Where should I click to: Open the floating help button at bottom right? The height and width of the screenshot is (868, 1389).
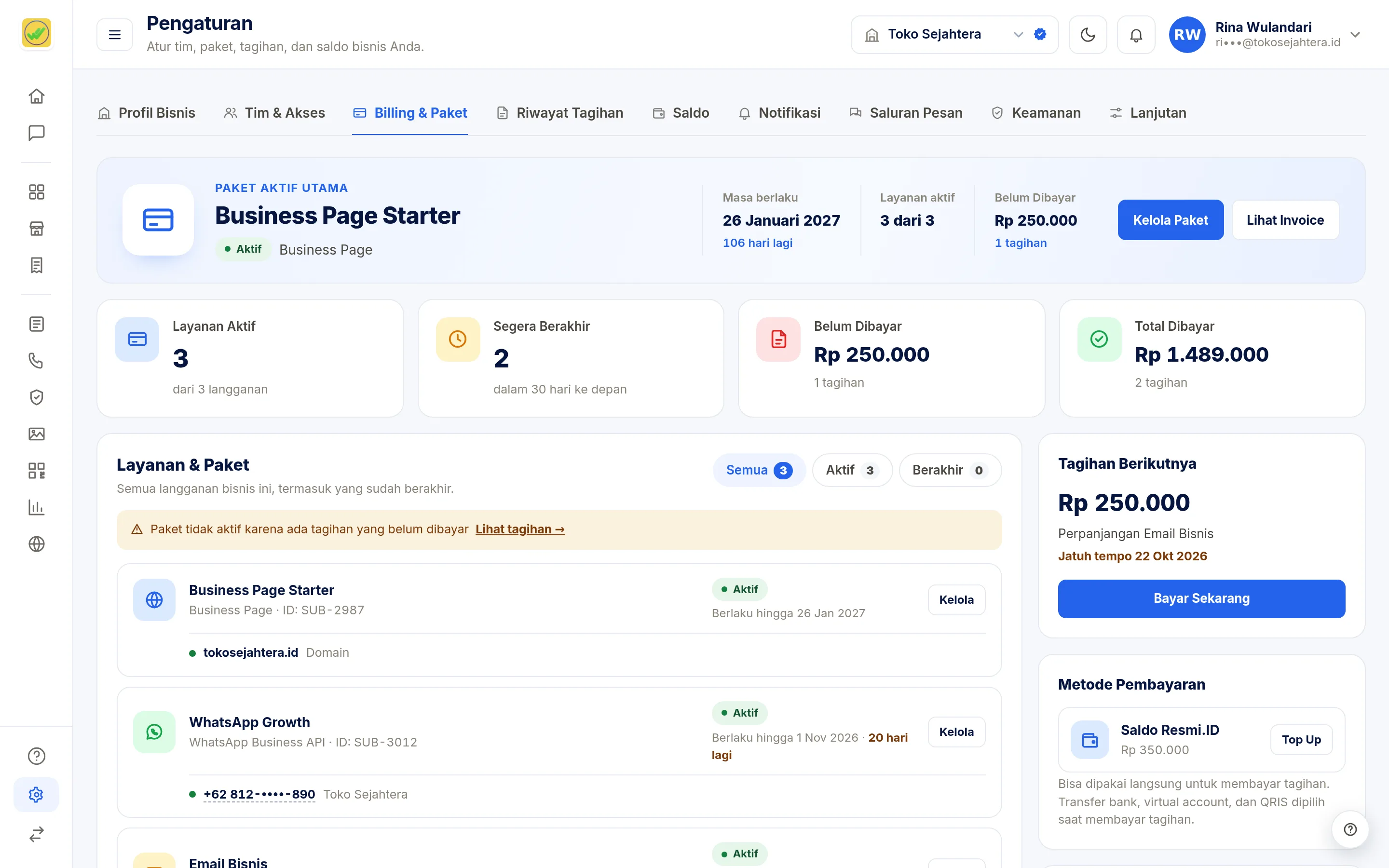tap(1350, 829)
